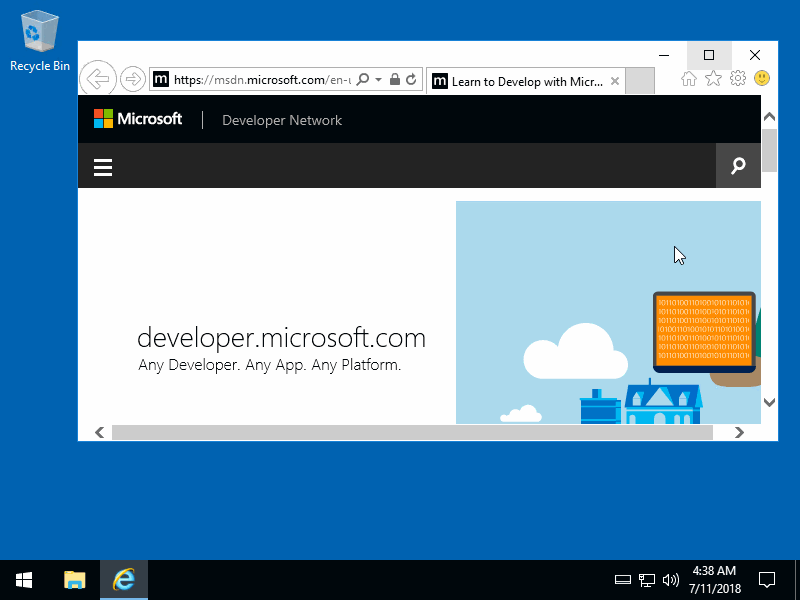
Task: Open File Explorer from the taskbar
Action: (74, 580)
